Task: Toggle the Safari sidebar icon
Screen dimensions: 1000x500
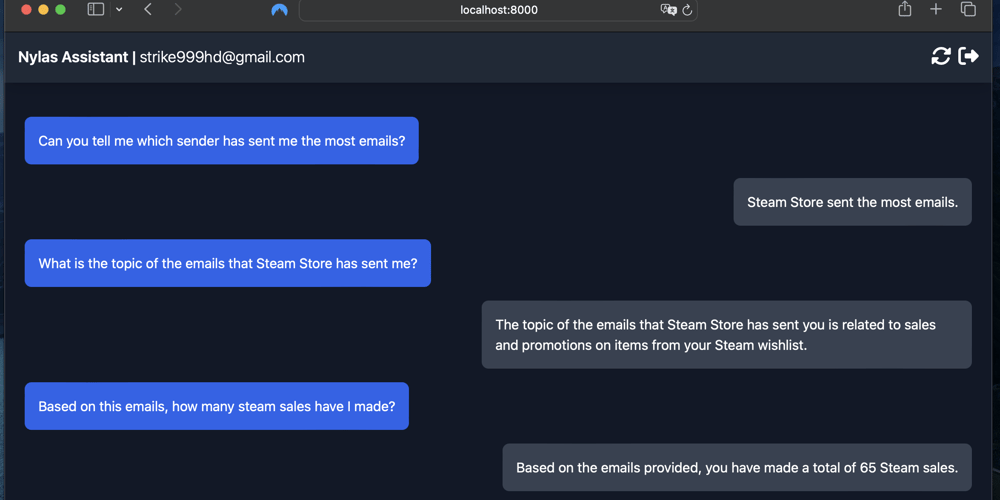Action: pyautogui.click(x=96, y=10)
